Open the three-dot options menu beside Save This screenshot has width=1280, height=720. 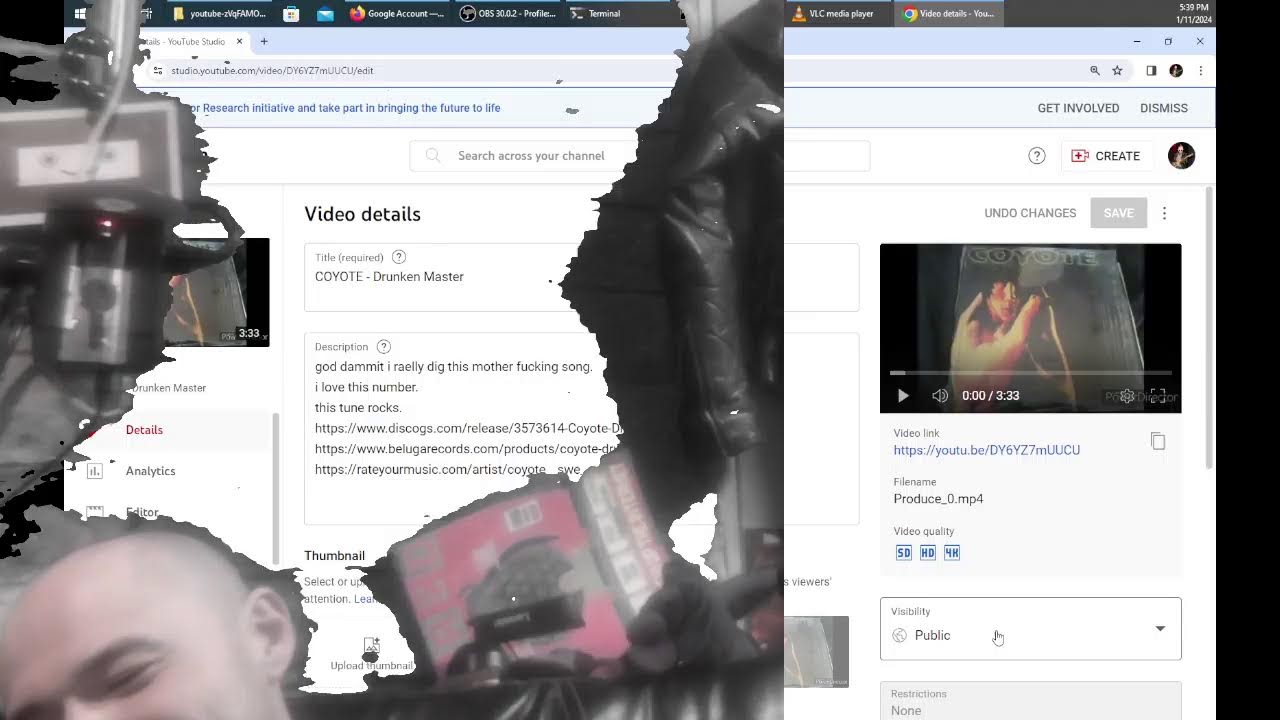(1164, 213)
